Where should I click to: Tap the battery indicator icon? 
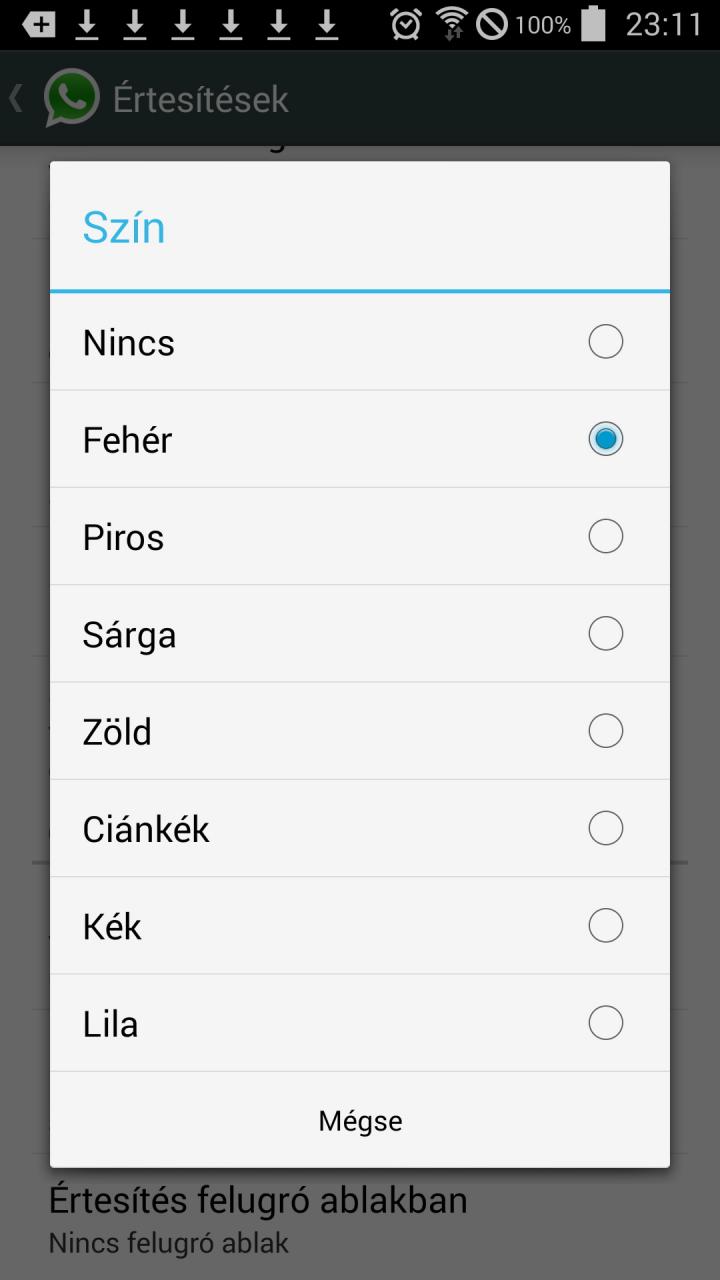click(x=594, y=23)
